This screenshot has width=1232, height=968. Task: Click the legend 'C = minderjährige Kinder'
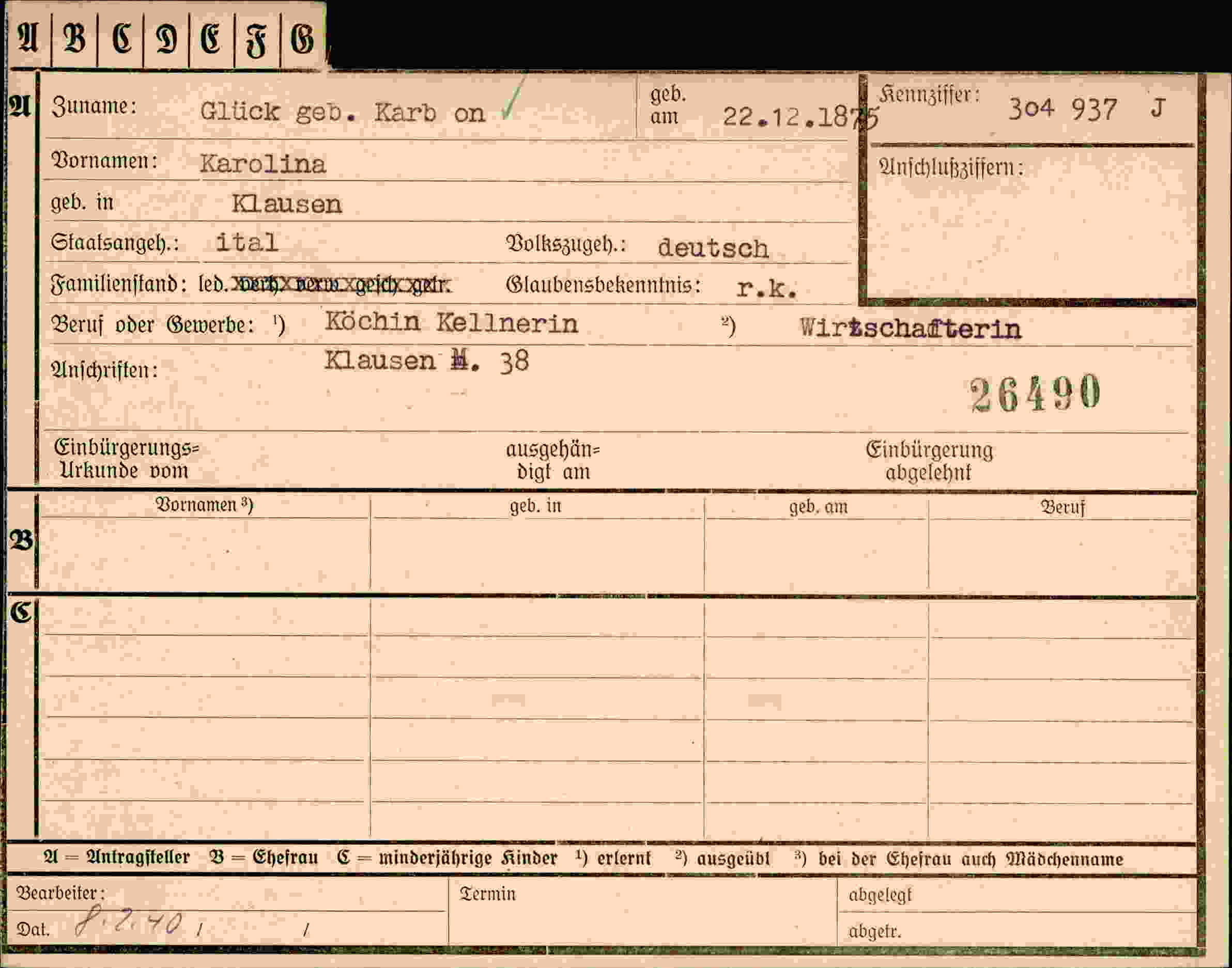click(447, 858)
